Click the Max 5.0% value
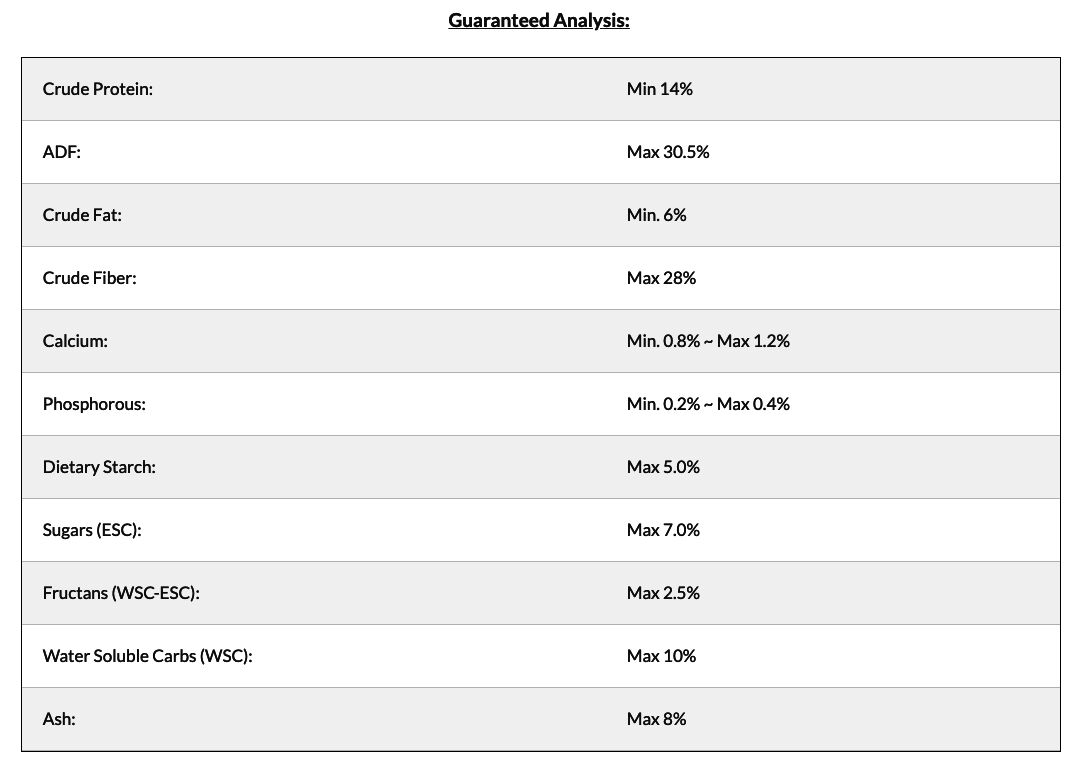The height and width of the screenshot is (767, 1086). pos(663,467)
